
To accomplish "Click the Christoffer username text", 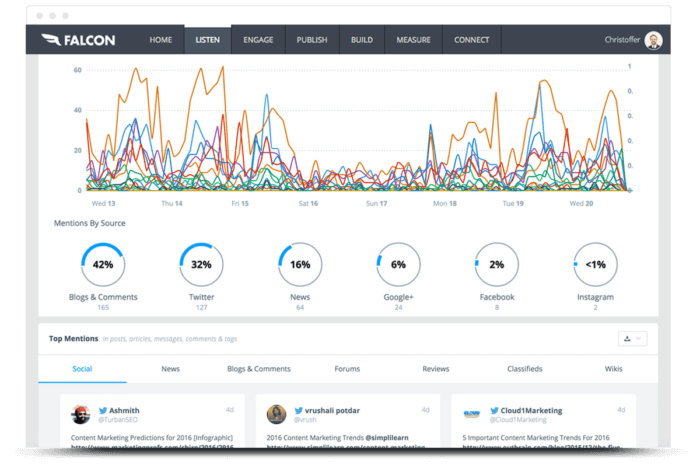I will point(622,40).
